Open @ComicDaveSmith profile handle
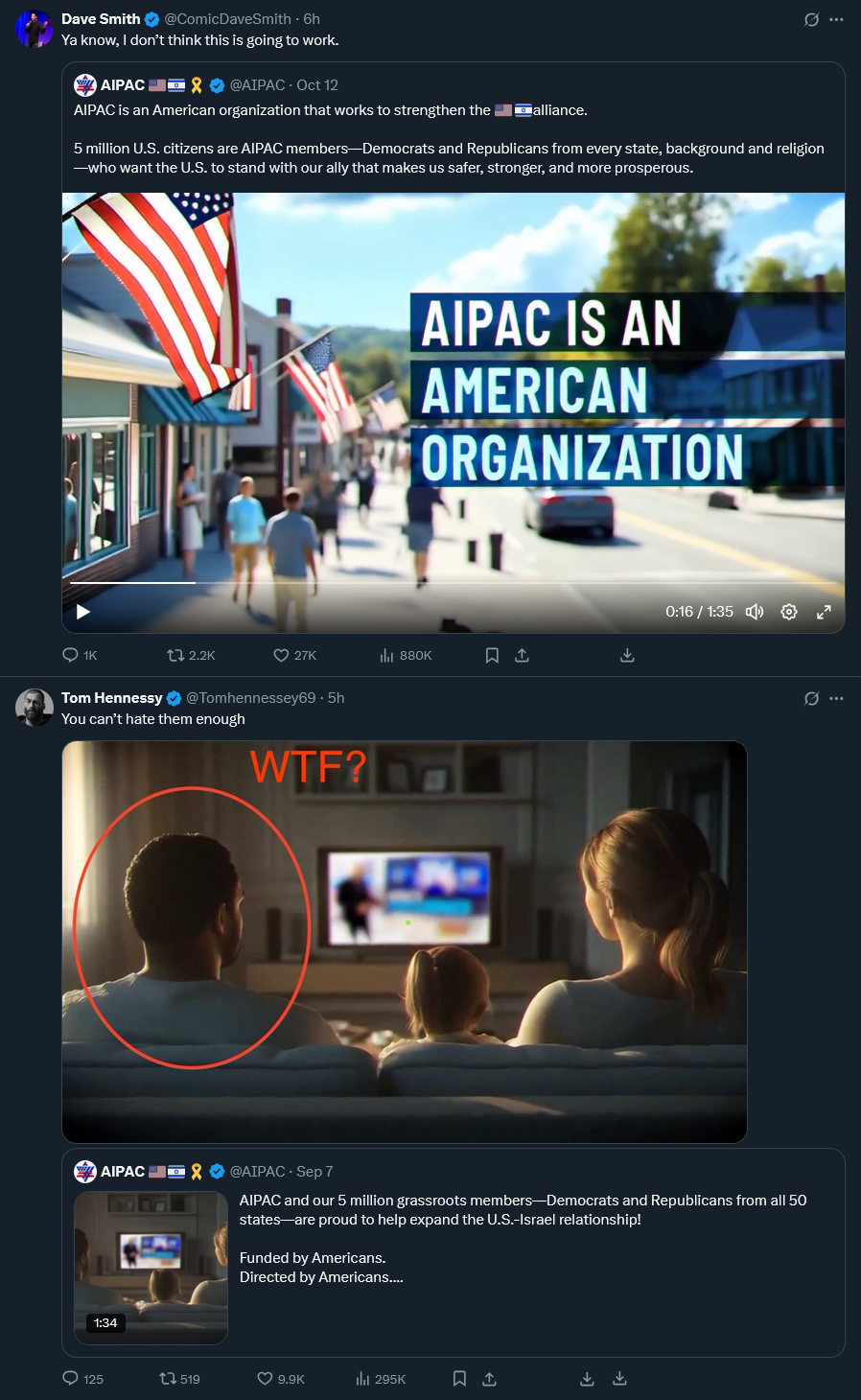Screen dimensions: 861x1400 [227, 19]
